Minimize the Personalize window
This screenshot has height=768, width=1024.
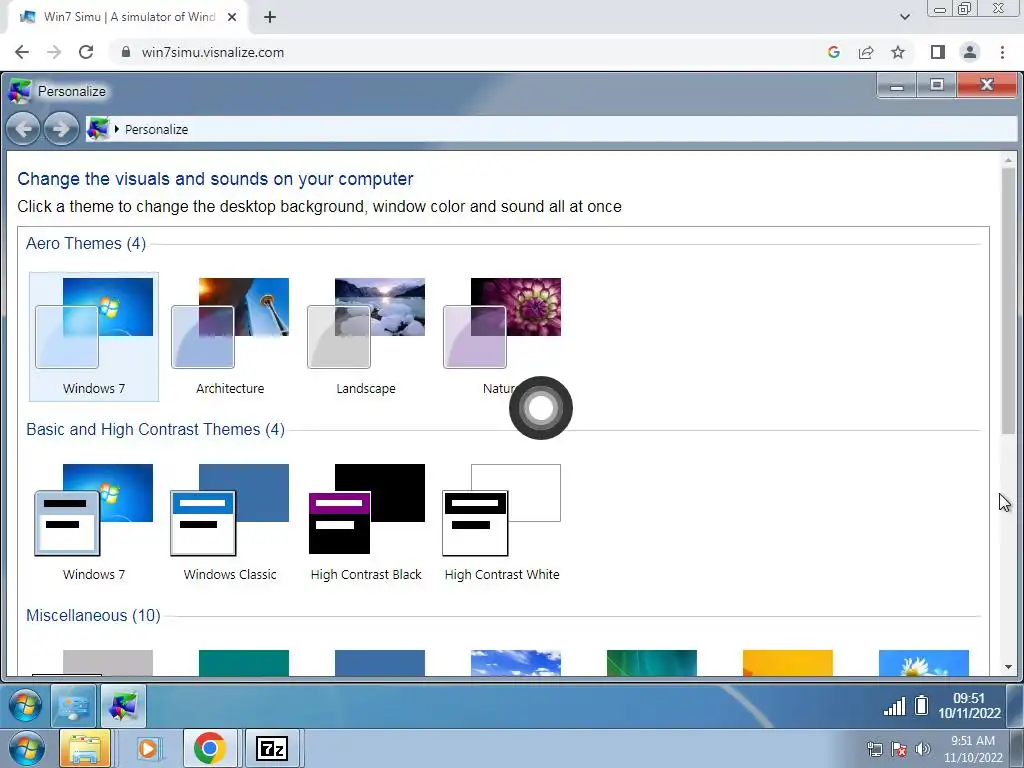(897, 86)
